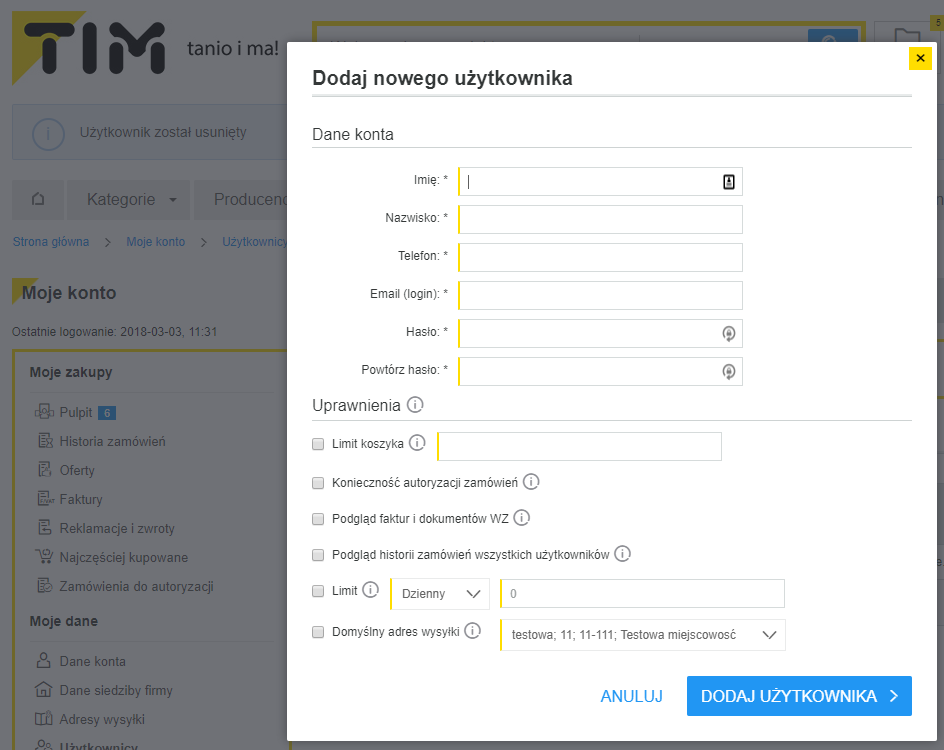Image resolution: width=944 pixels, height=750 pixels.
Task: Tick Konieczność autoryzacji zamówień checkbox
Action: (318, 483)
